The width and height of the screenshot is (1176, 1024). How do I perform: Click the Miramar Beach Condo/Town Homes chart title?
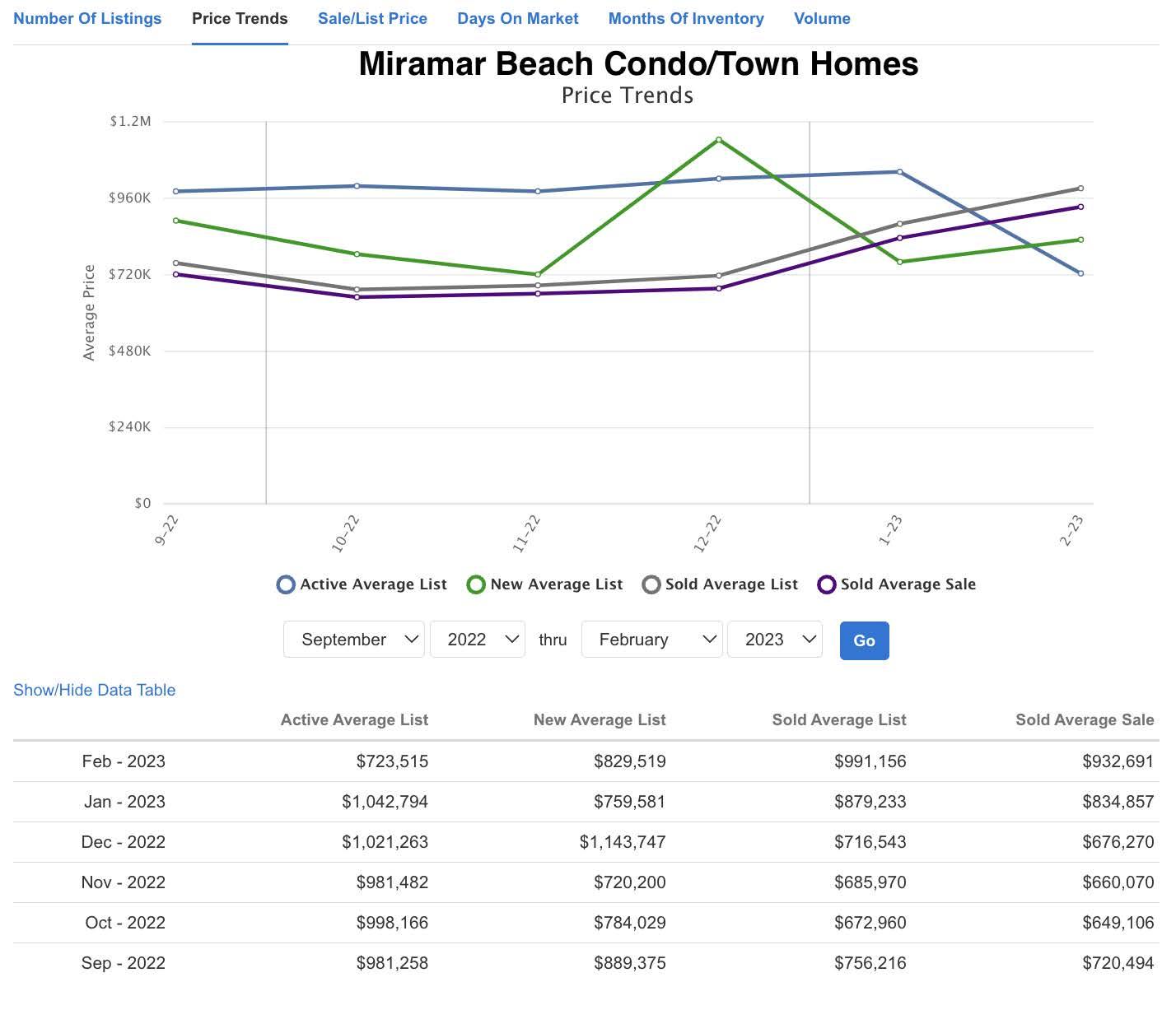coord(638,63)
